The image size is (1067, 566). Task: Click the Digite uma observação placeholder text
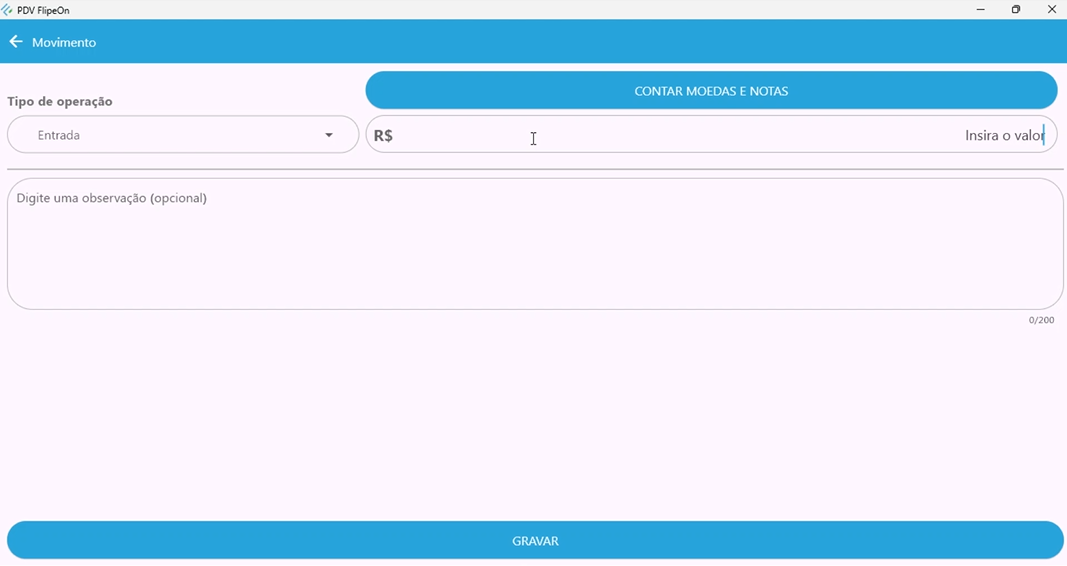(112, 198)
